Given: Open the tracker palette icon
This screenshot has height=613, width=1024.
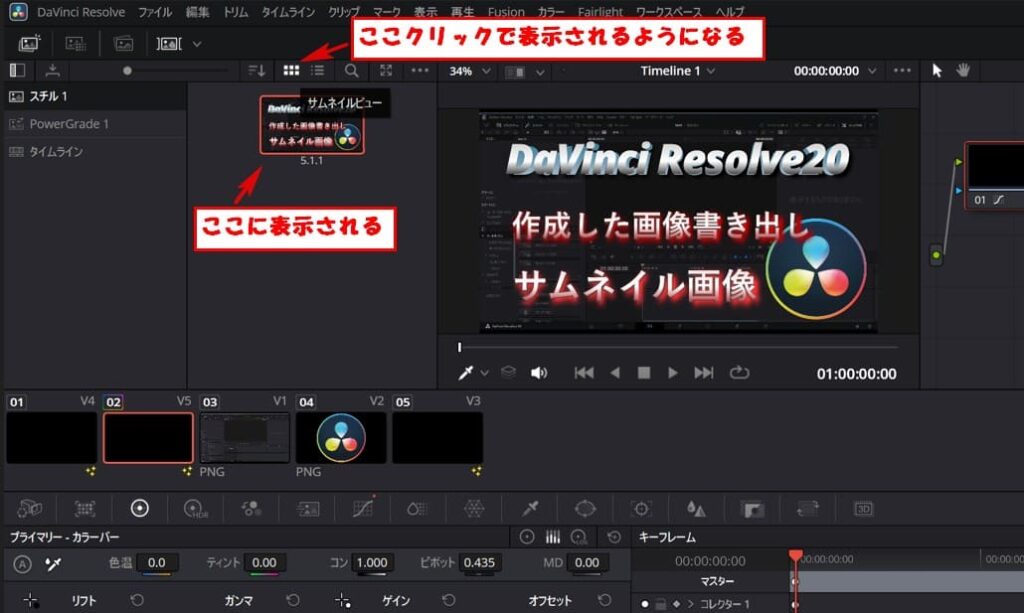Looking at the screenshot, I should tap(641, 509).
